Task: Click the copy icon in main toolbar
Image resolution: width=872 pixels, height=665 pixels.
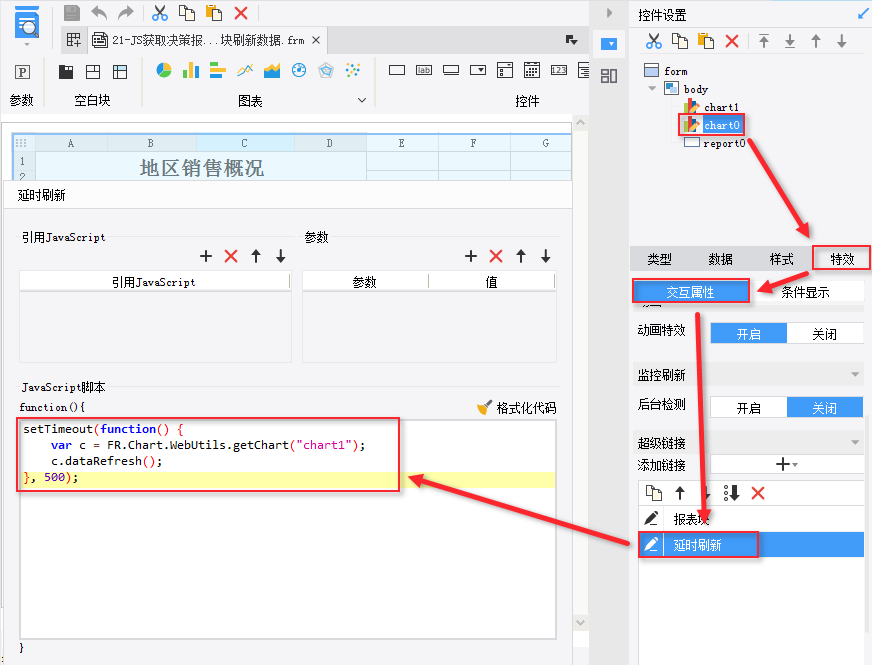Action: 187,13
